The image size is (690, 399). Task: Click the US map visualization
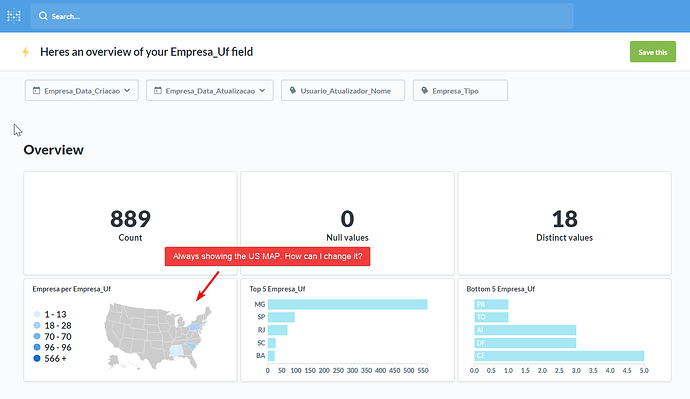point(158,336)
